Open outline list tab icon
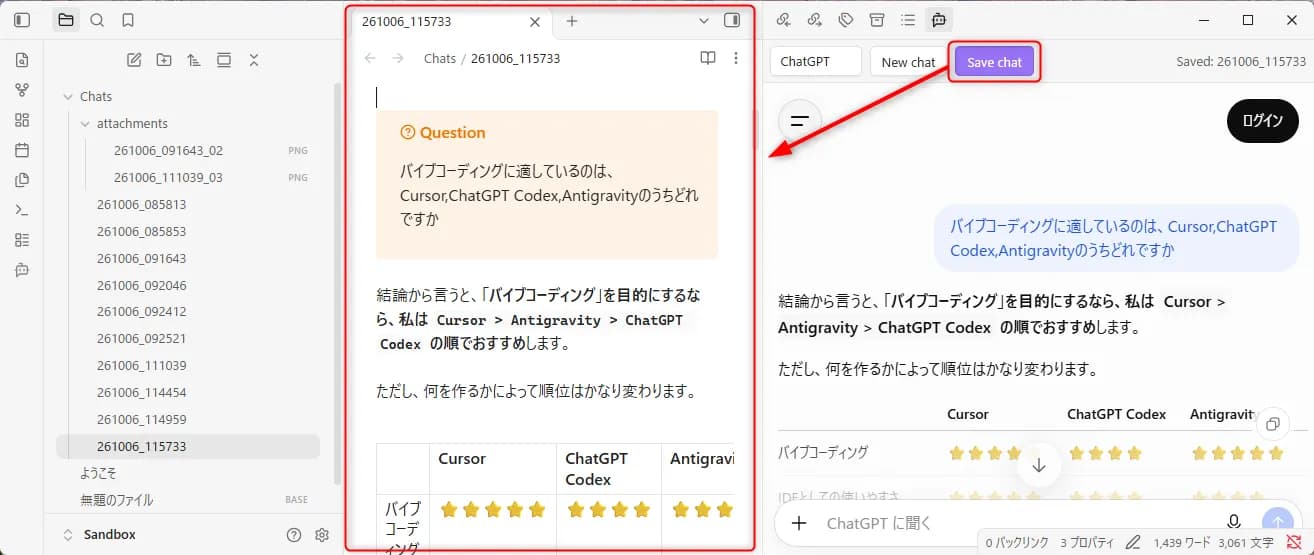 click(908, 19)
